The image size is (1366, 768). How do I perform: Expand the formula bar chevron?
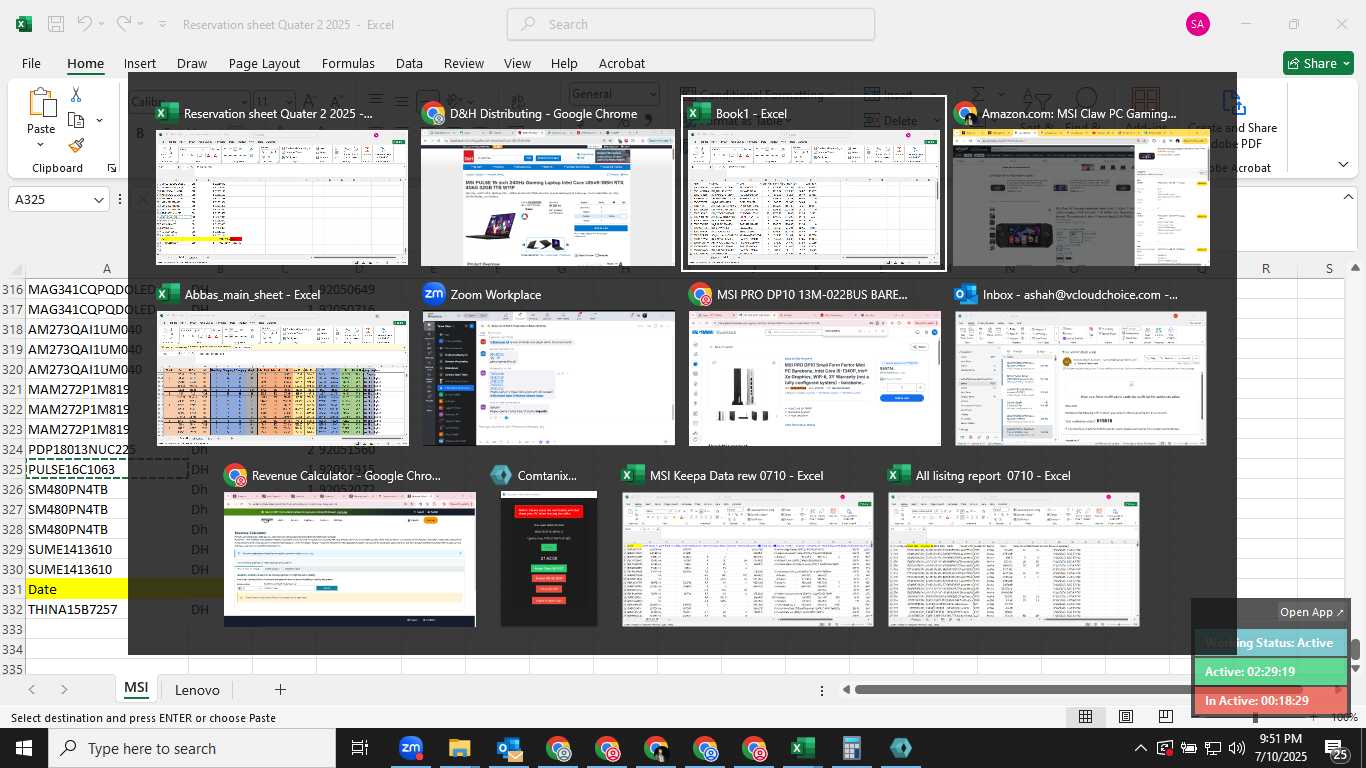(1348, 197)
